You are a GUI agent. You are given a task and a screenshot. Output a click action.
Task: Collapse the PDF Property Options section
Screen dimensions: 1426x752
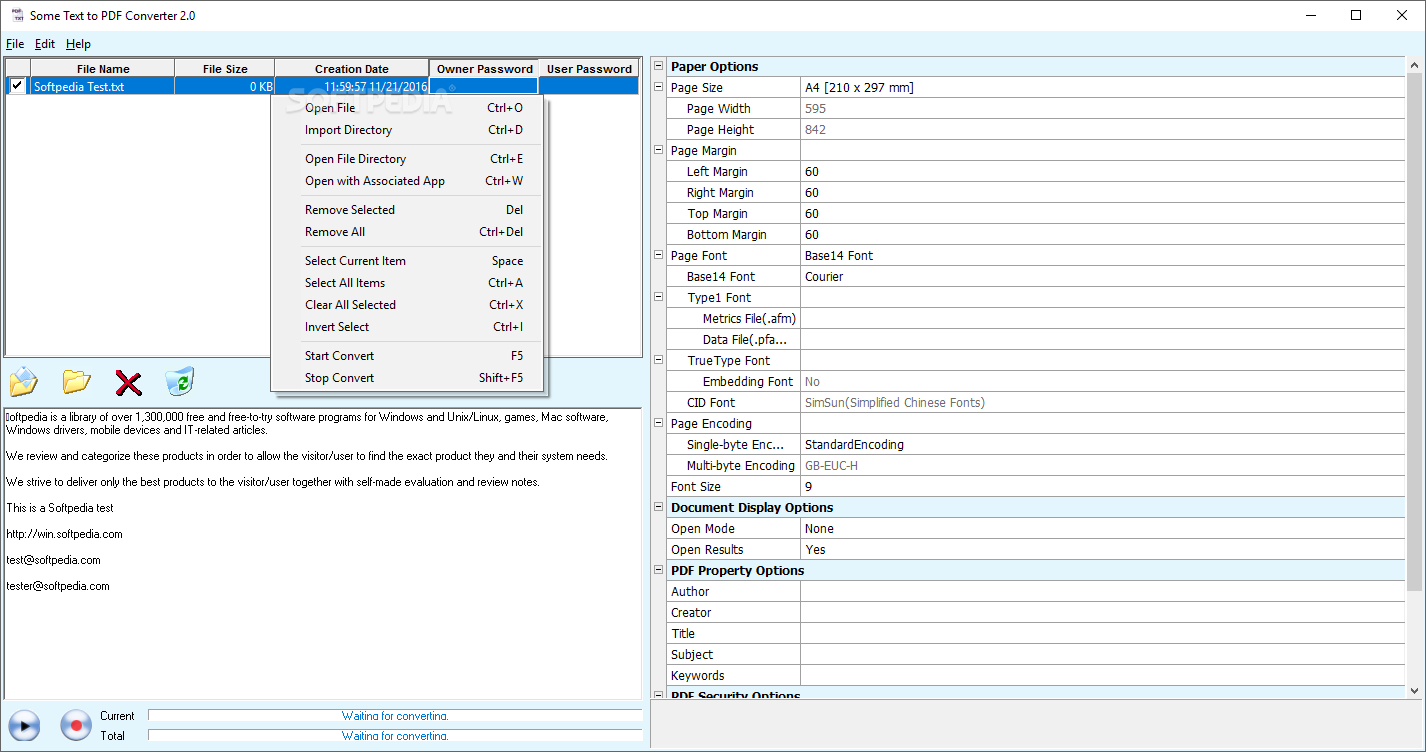tap(658, 570)
